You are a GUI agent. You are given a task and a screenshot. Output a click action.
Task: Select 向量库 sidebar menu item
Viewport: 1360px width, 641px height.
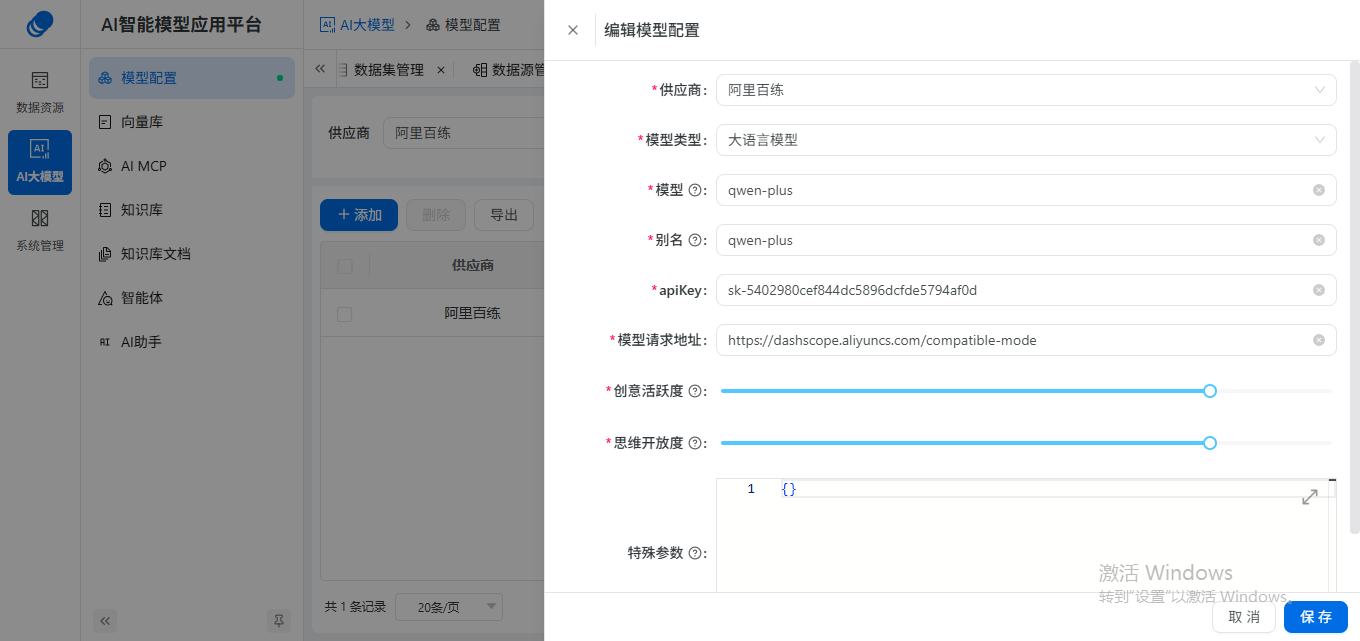pos(192,122)
